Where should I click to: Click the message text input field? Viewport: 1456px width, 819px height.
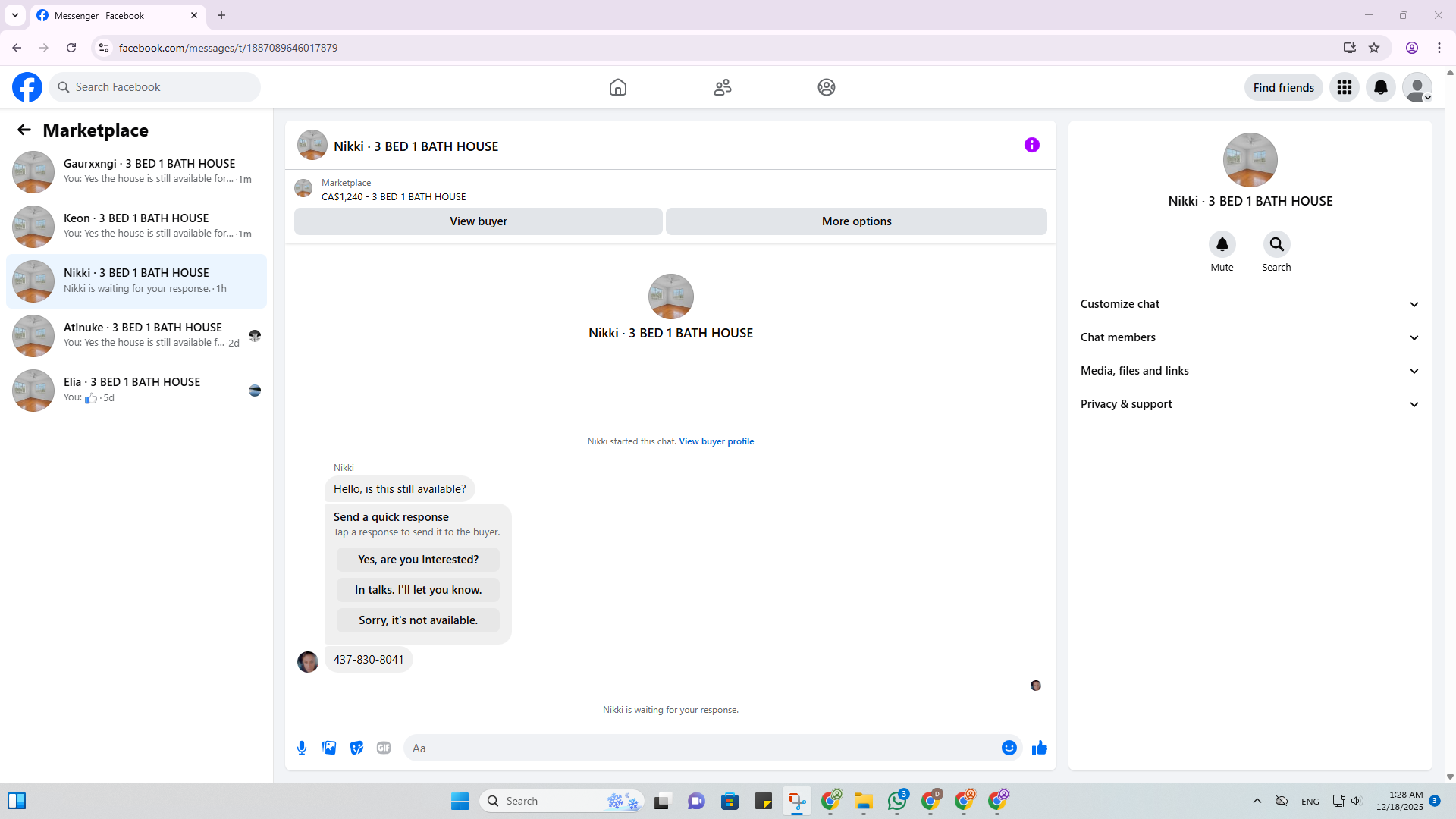[x=701, y=748]
